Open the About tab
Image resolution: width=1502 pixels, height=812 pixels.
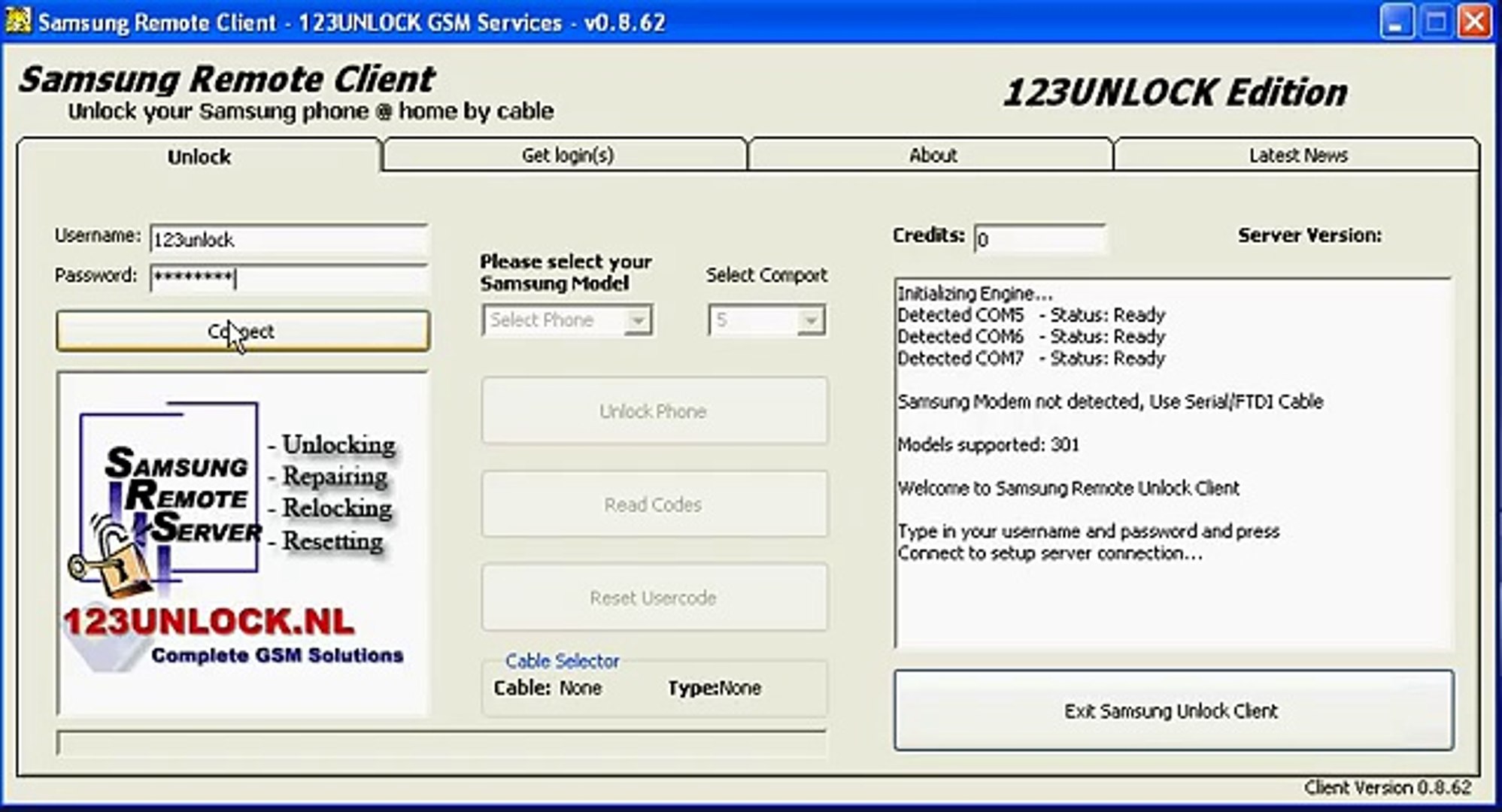(x=932, y=155)
